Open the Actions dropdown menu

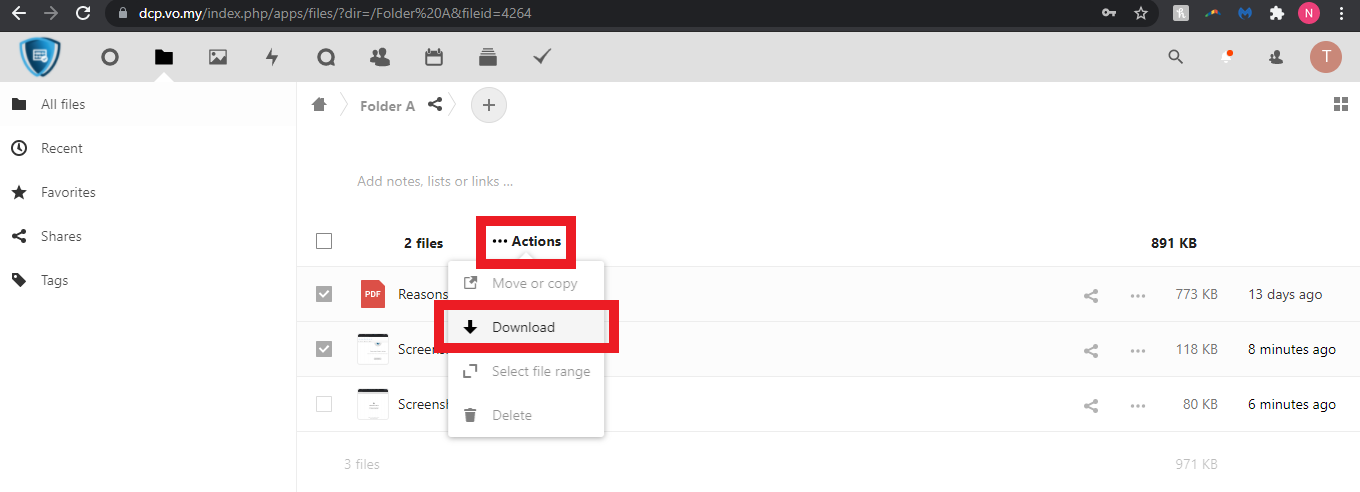click(527, 241)
